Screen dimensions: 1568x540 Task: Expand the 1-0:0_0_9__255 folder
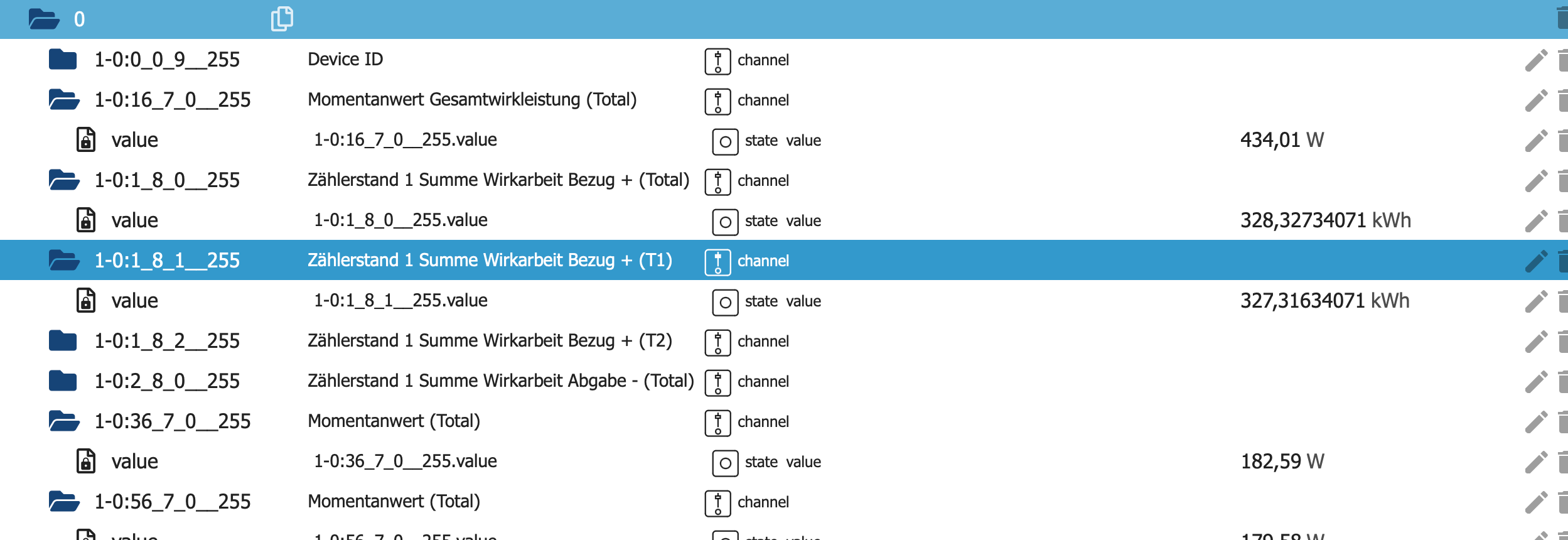[x=63, y=60]
